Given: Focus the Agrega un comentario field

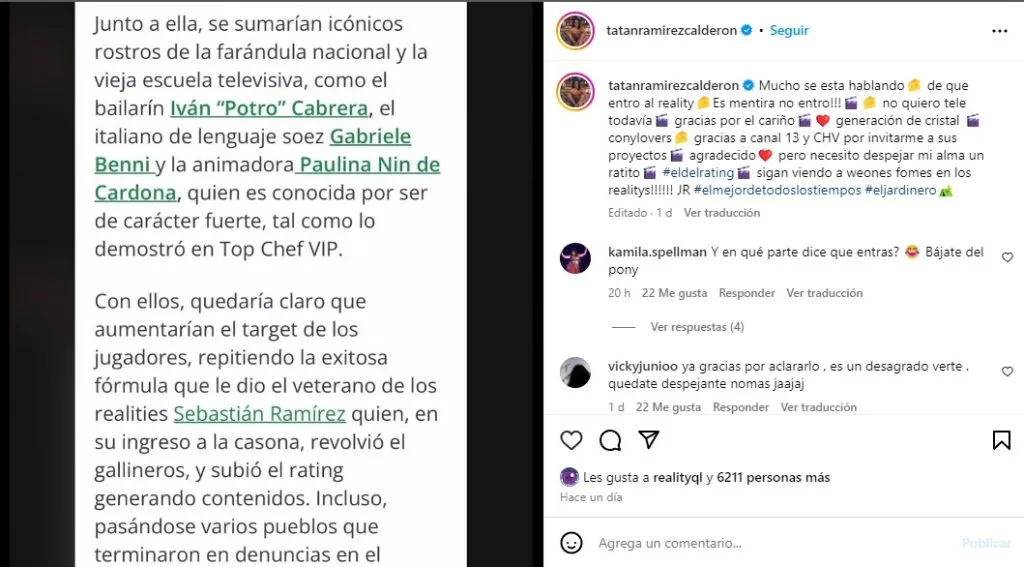Looking at the screenshot, I should pyautogui.click(x=771, y=543).
